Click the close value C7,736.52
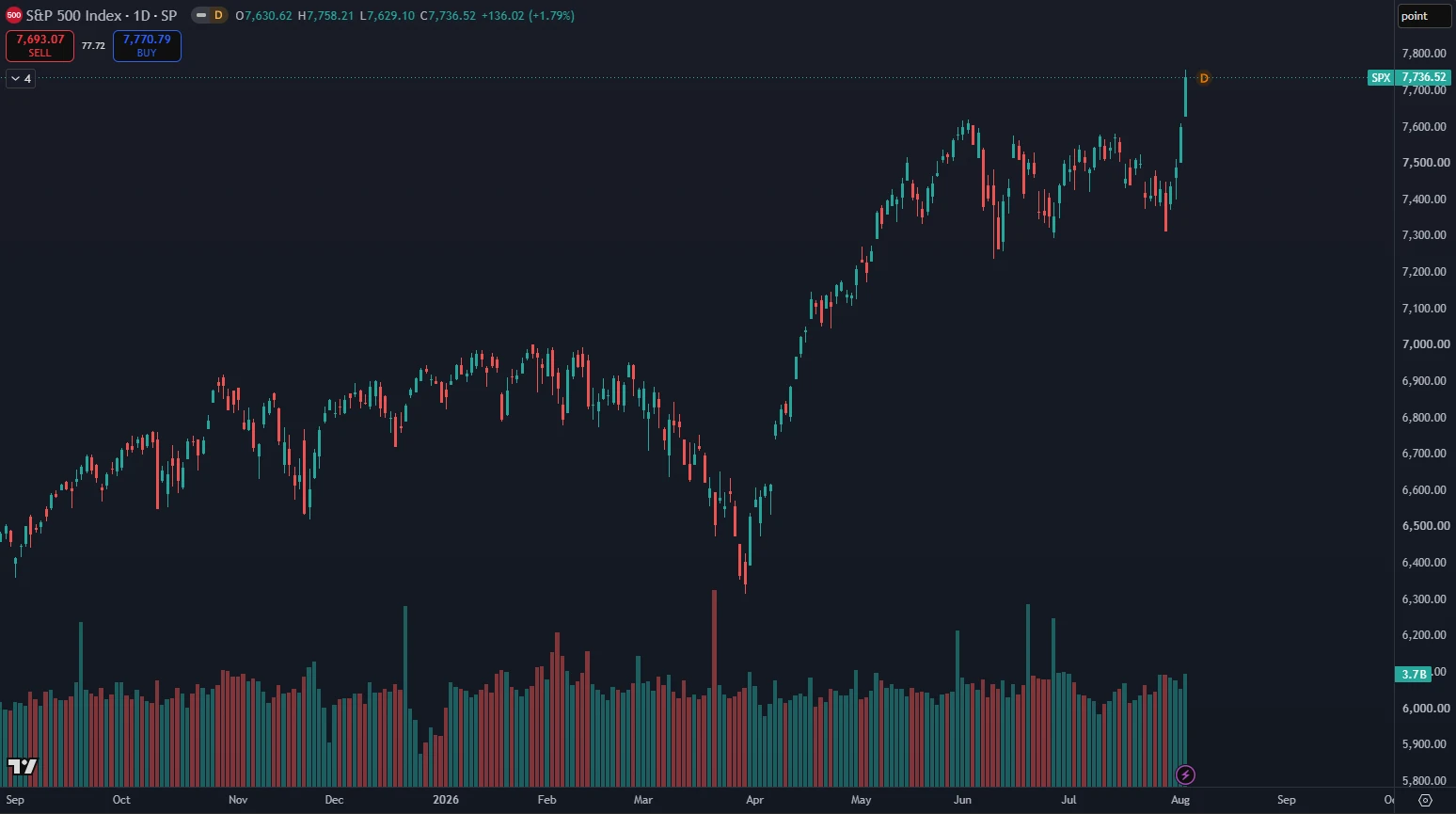Viewport: 1456px width, 814px height. tap(448, 16)
